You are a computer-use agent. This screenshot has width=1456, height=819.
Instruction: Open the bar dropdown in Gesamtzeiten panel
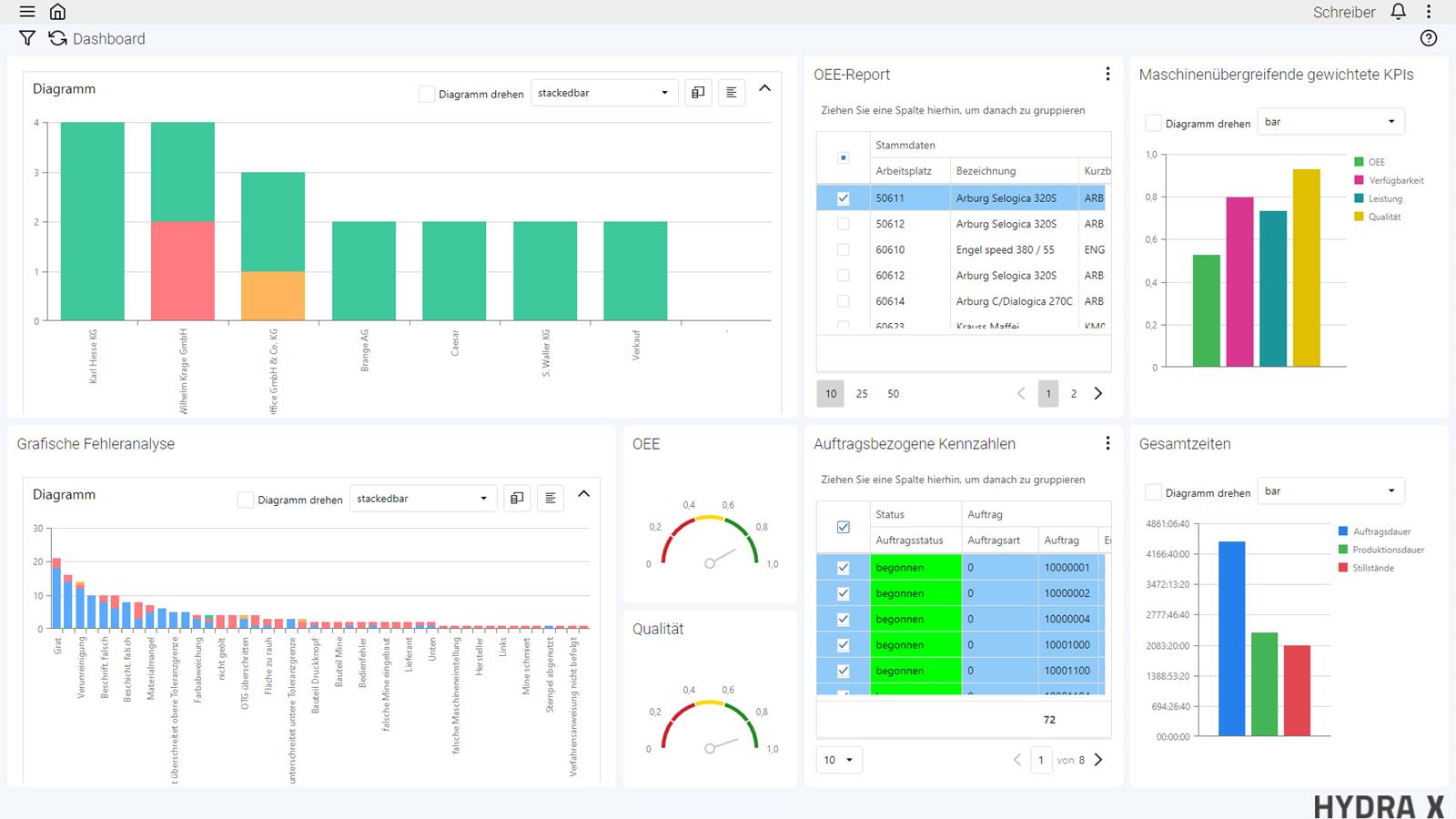click(x=1330, y=490)
